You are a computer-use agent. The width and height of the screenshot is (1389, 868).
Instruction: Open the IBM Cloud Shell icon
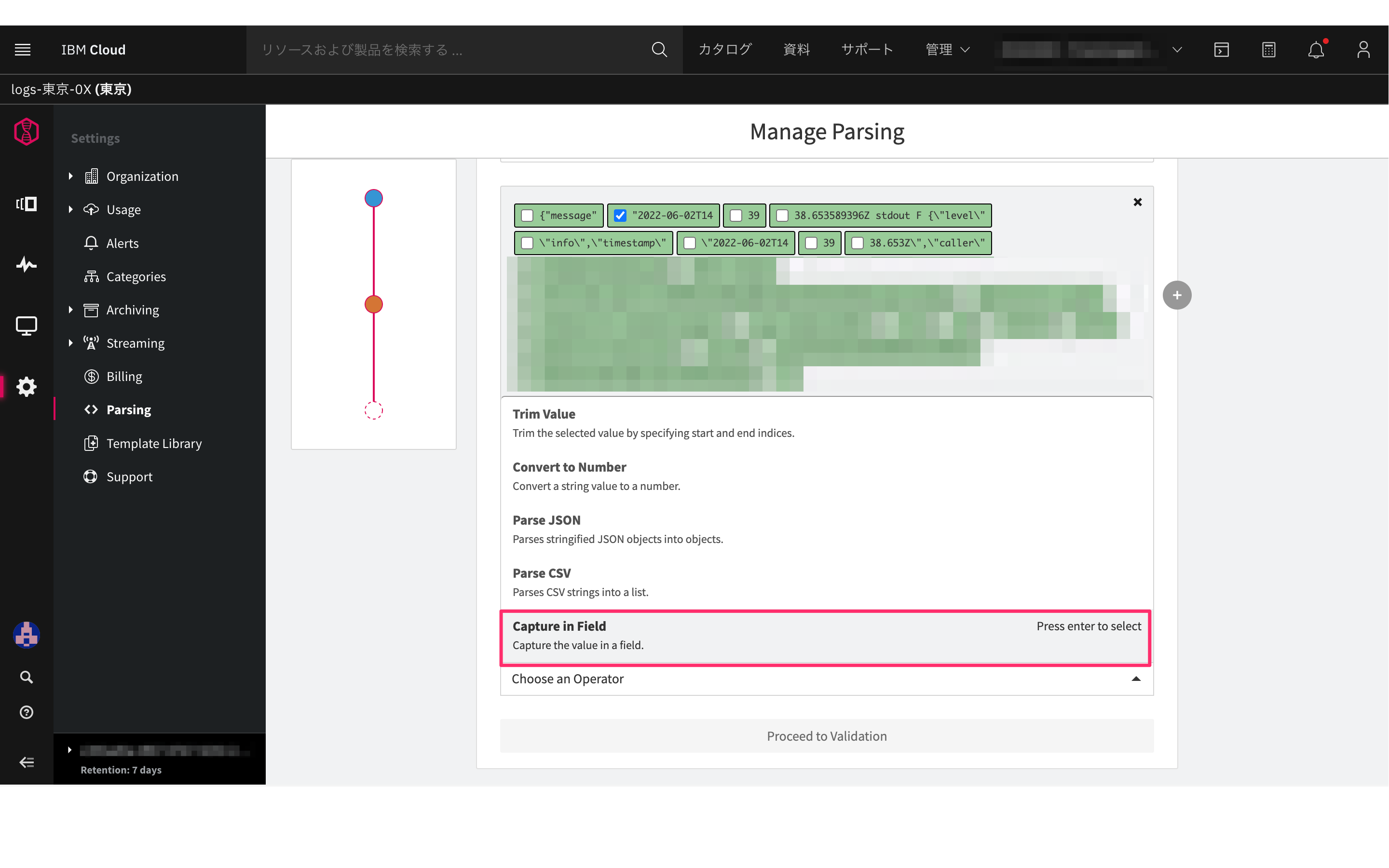coord(1221,50)
